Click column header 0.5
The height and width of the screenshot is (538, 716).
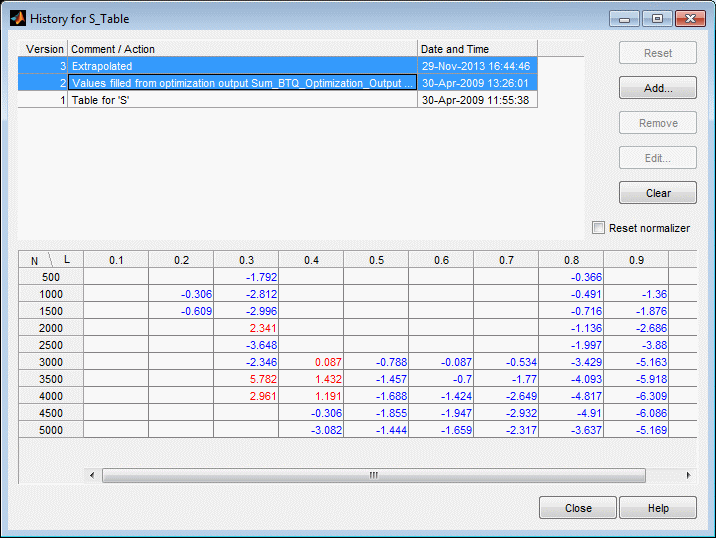pos(376,260)
